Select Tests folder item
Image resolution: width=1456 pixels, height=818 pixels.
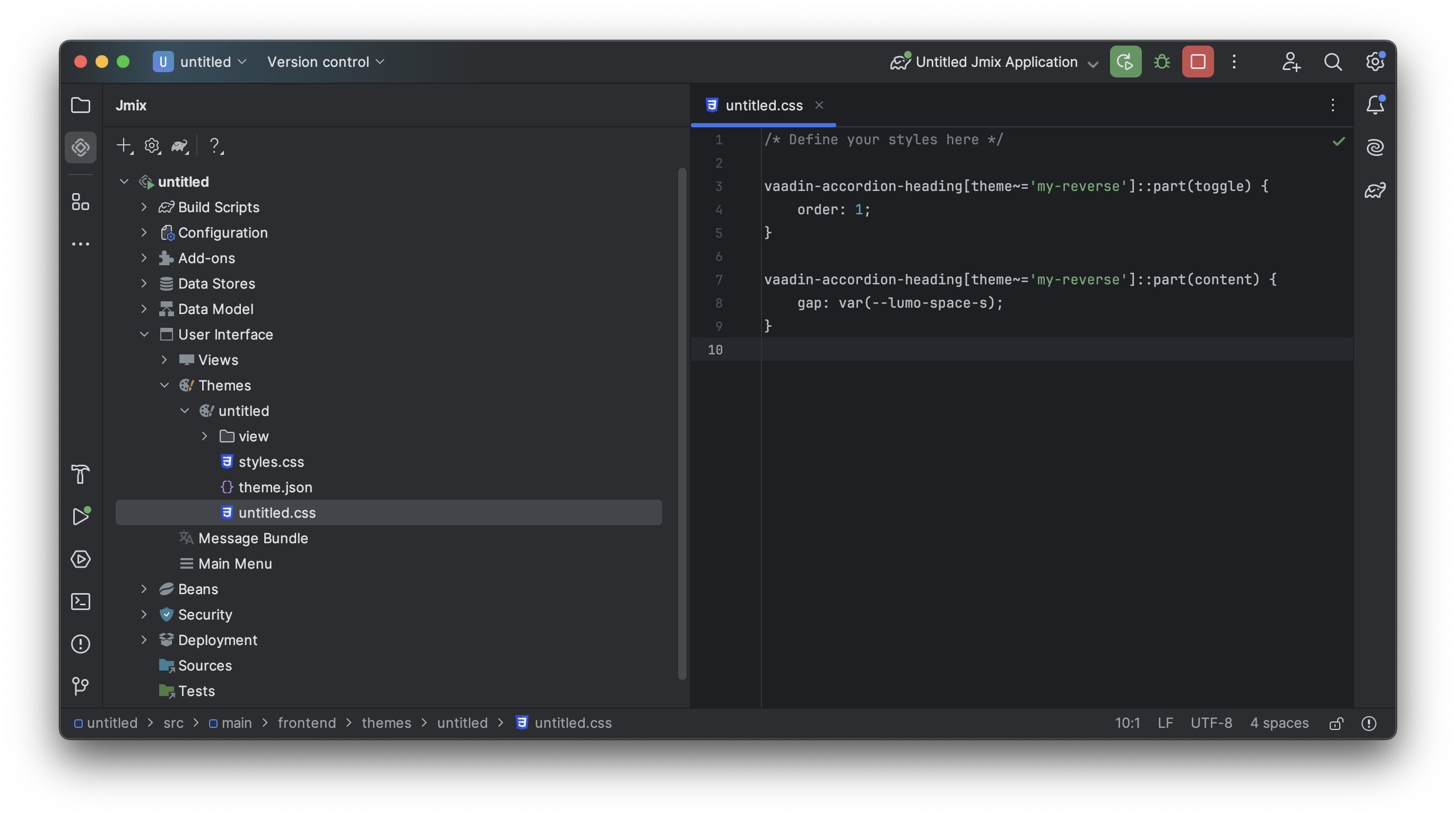(x=388, y=690)
